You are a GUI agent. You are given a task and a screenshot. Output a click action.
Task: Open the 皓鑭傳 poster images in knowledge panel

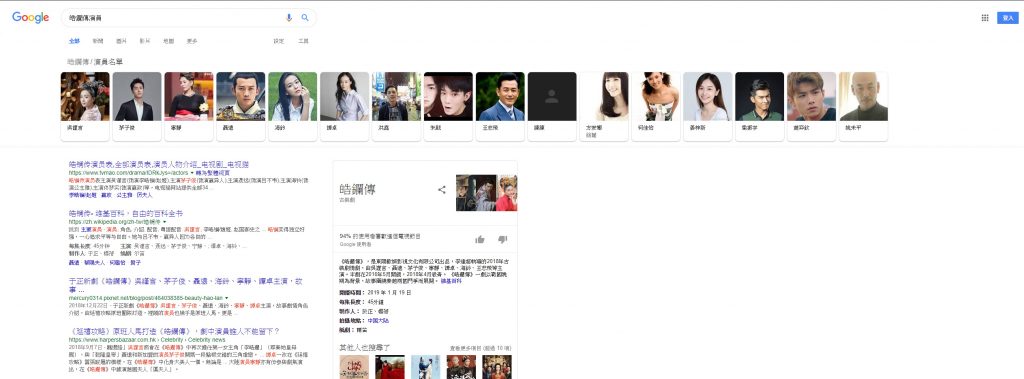[x=487, y=193]
